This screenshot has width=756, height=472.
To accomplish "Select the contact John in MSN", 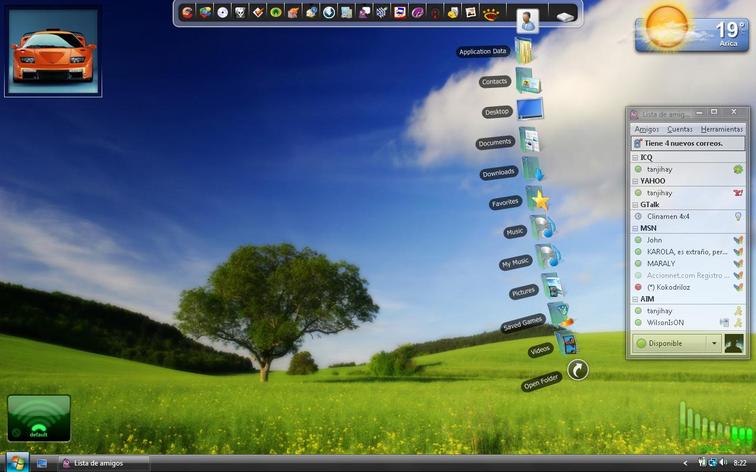I will (688, 240).
